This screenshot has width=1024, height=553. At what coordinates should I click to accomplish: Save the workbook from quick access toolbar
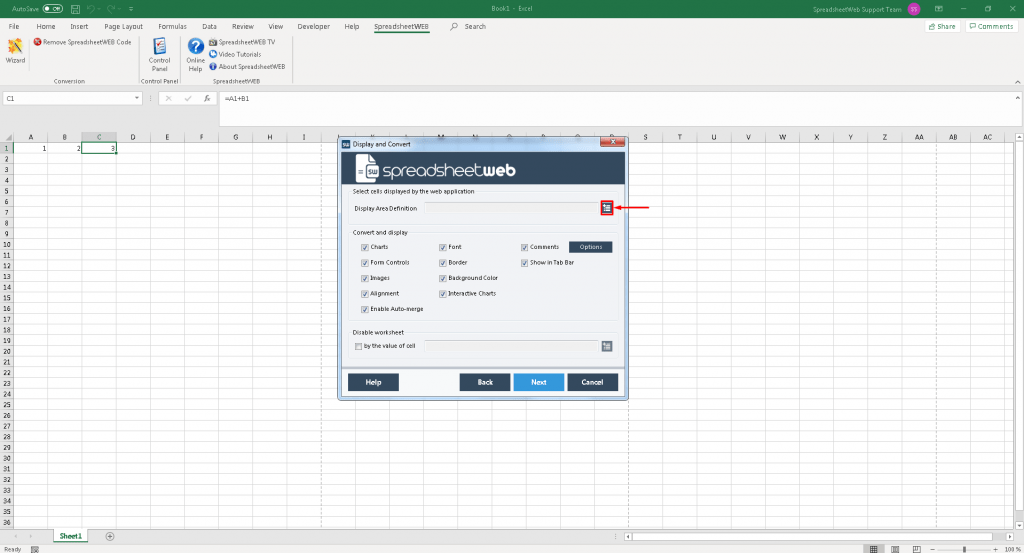[x=75, y=9]
